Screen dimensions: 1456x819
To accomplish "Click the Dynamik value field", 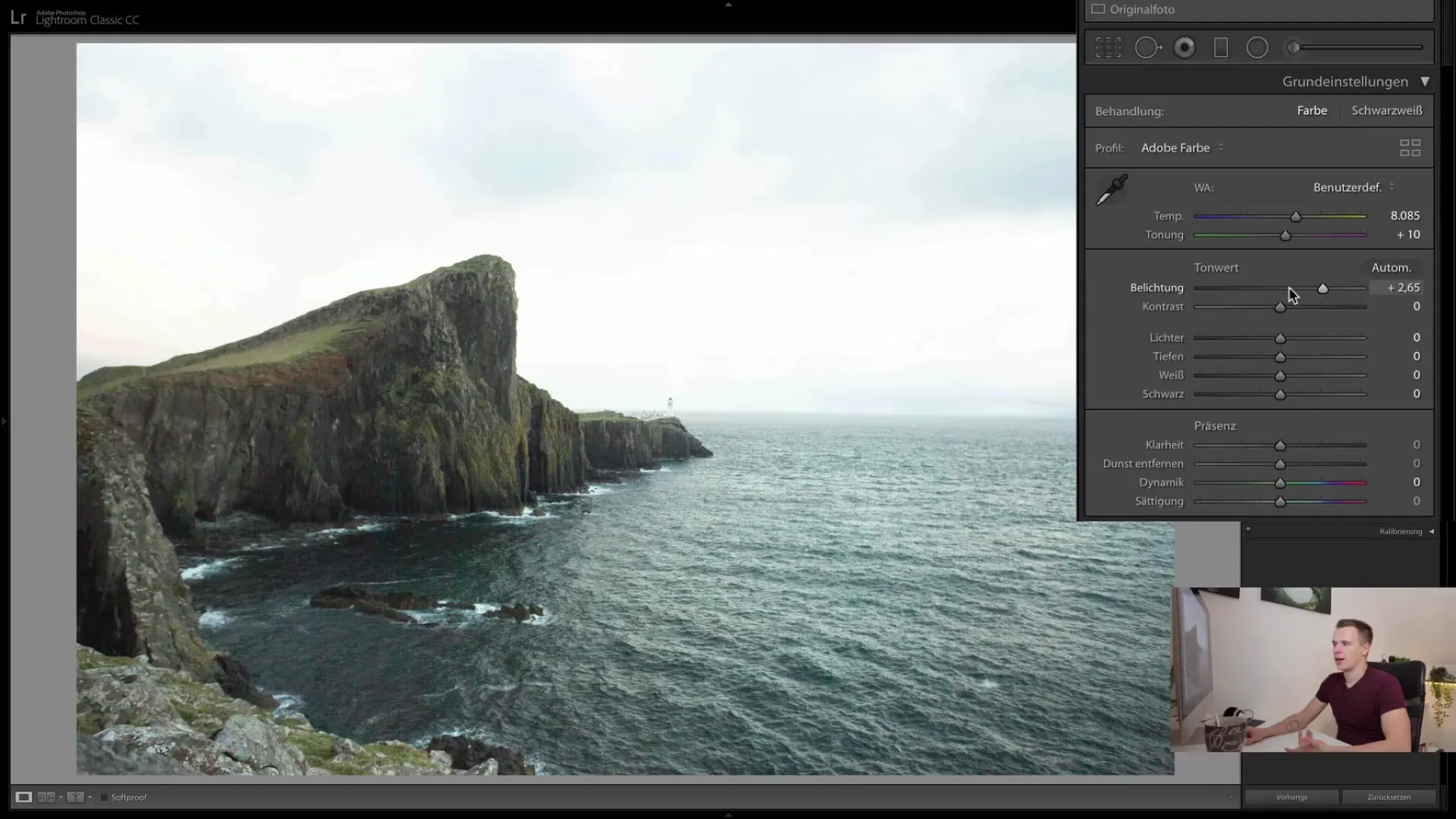I will coord(1416,482).
